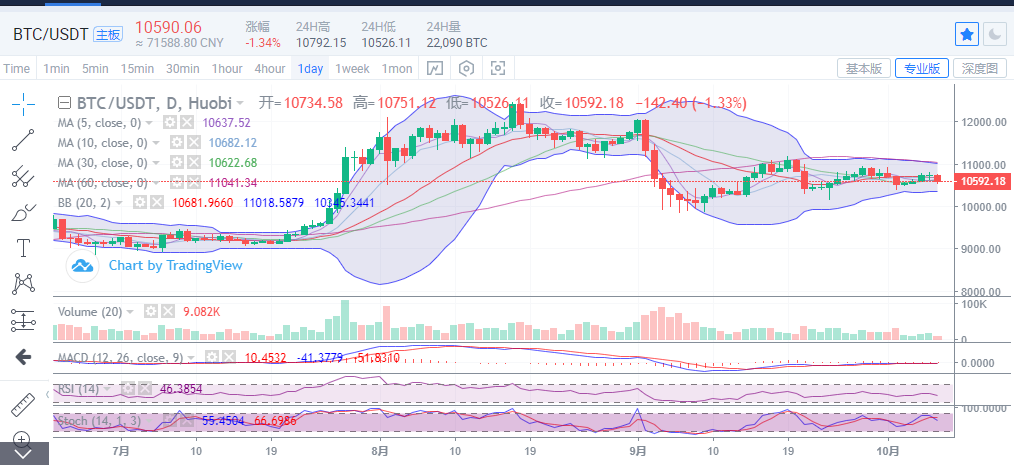Click the 10592.18 current price label
This screenshot has width=1014, height=465.
click(x=982, y=181)
